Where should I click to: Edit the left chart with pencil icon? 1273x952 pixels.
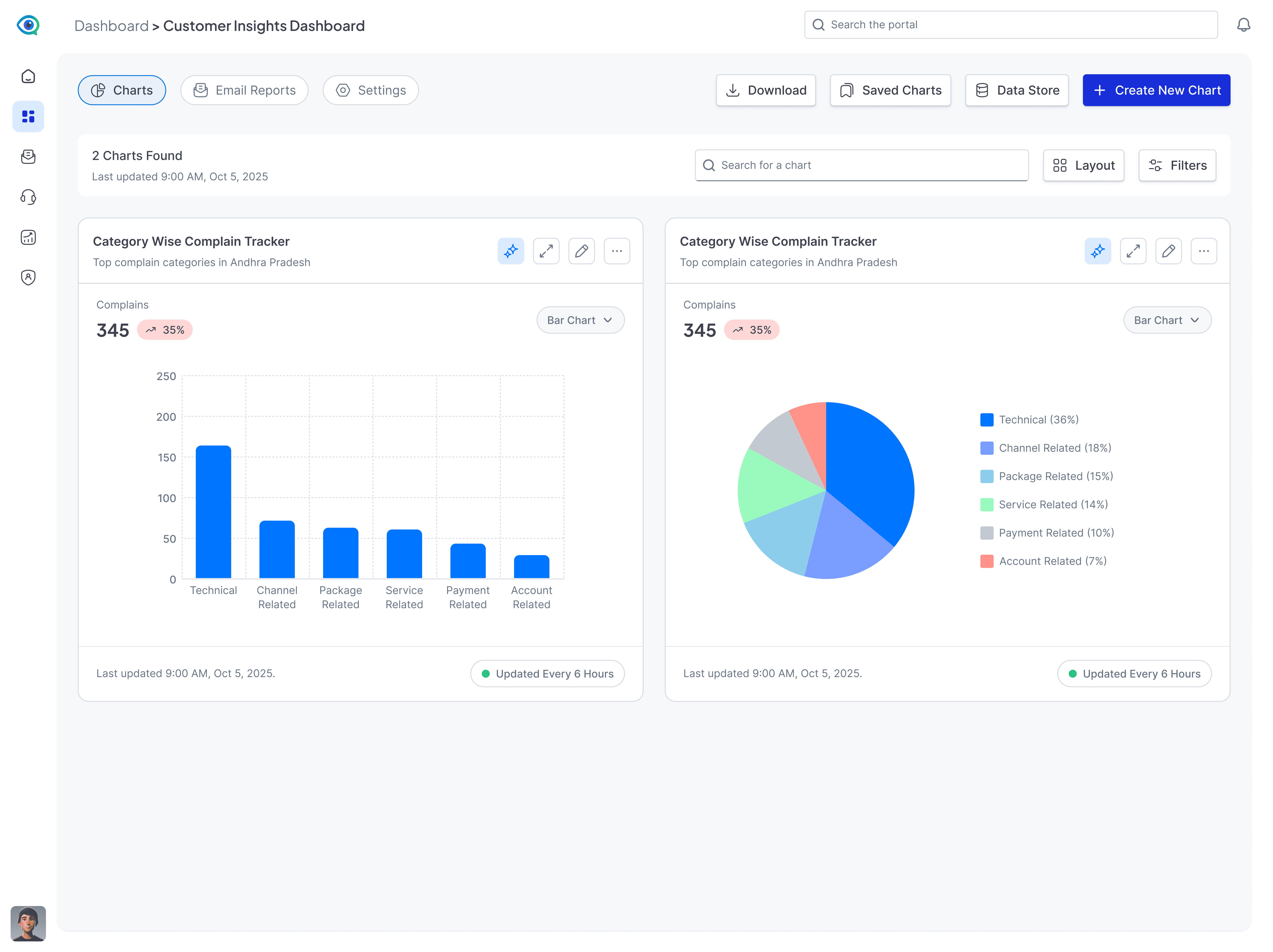(581, 251)
